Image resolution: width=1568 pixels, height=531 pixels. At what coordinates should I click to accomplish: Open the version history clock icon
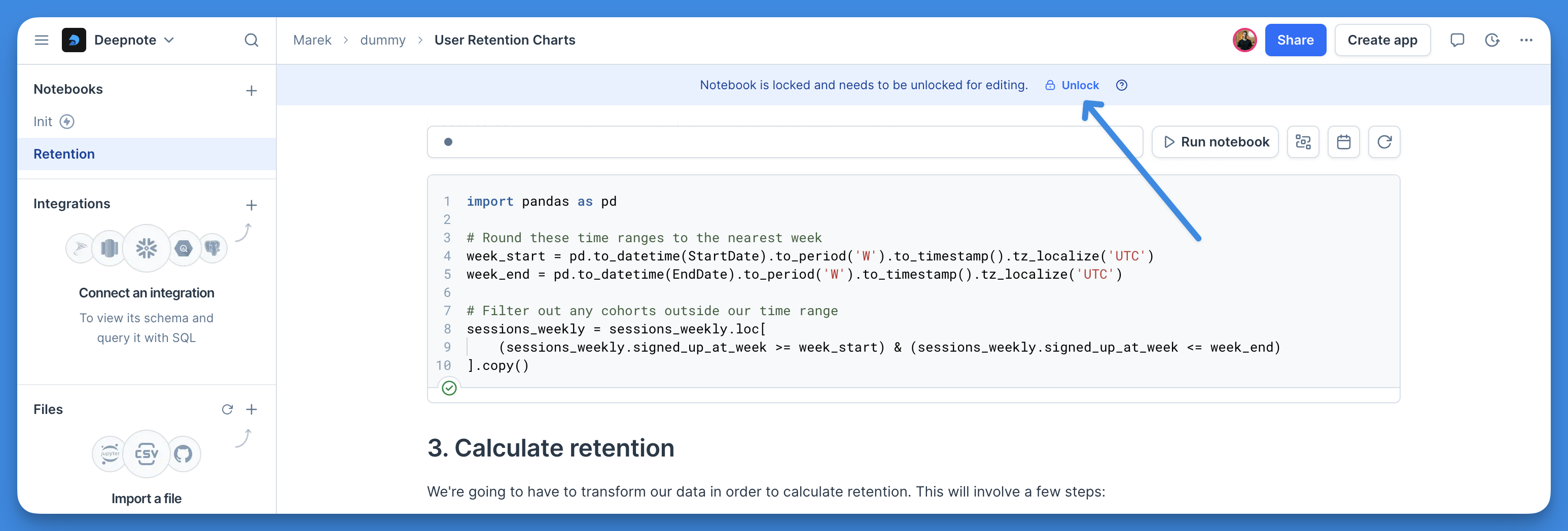(x=1491, y=40)
